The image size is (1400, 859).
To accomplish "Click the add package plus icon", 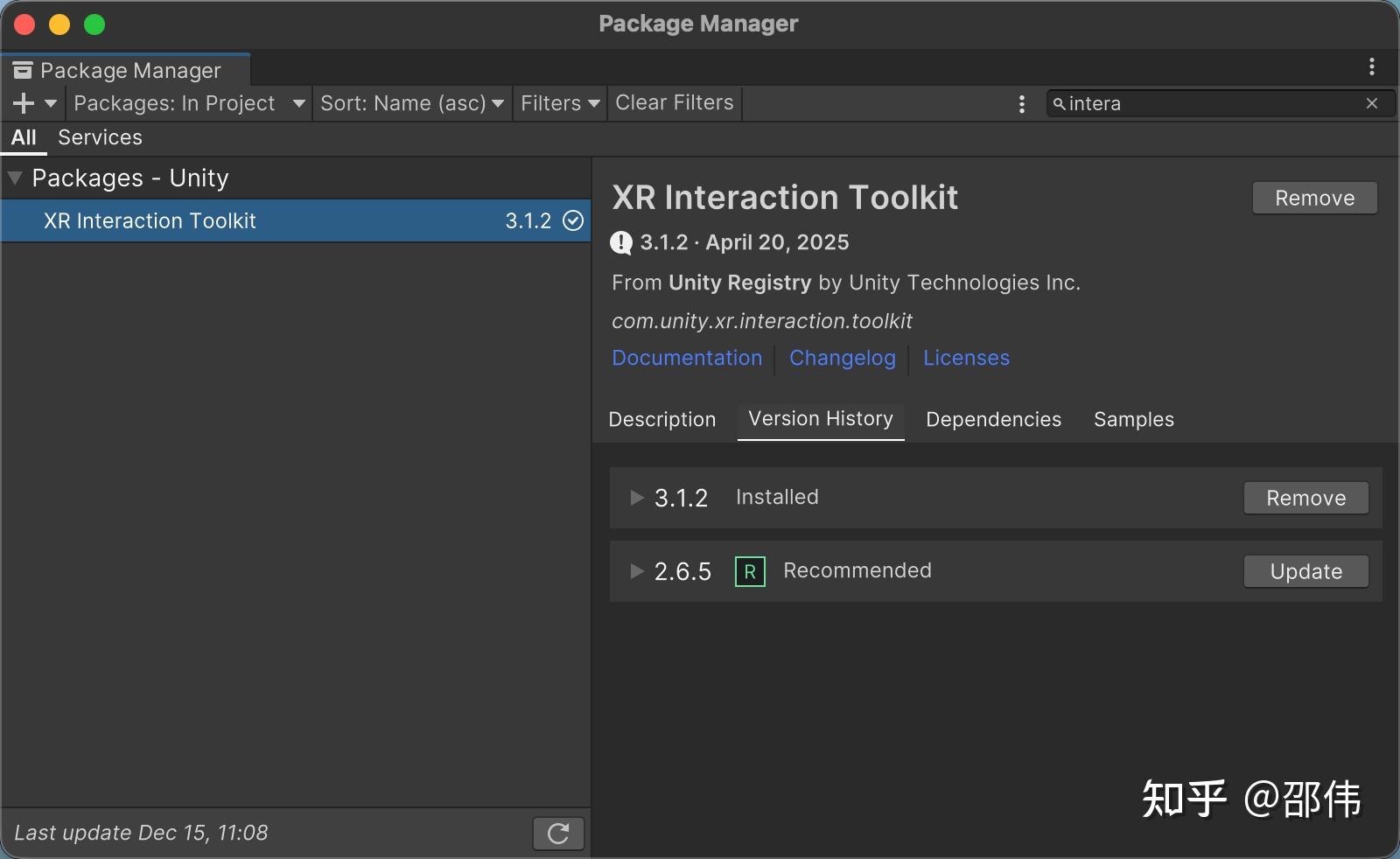I will point(24,103).
